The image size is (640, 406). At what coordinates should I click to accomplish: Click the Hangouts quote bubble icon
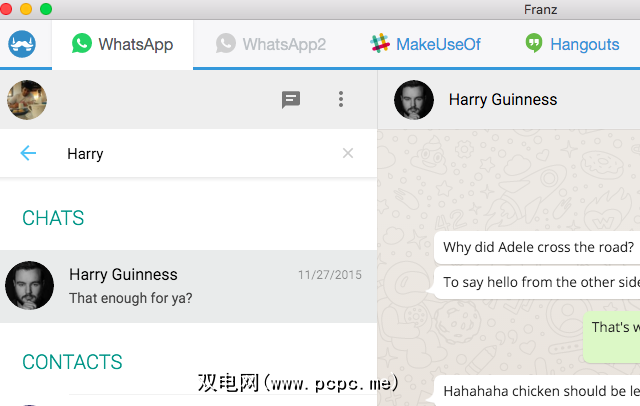(534, 43)
